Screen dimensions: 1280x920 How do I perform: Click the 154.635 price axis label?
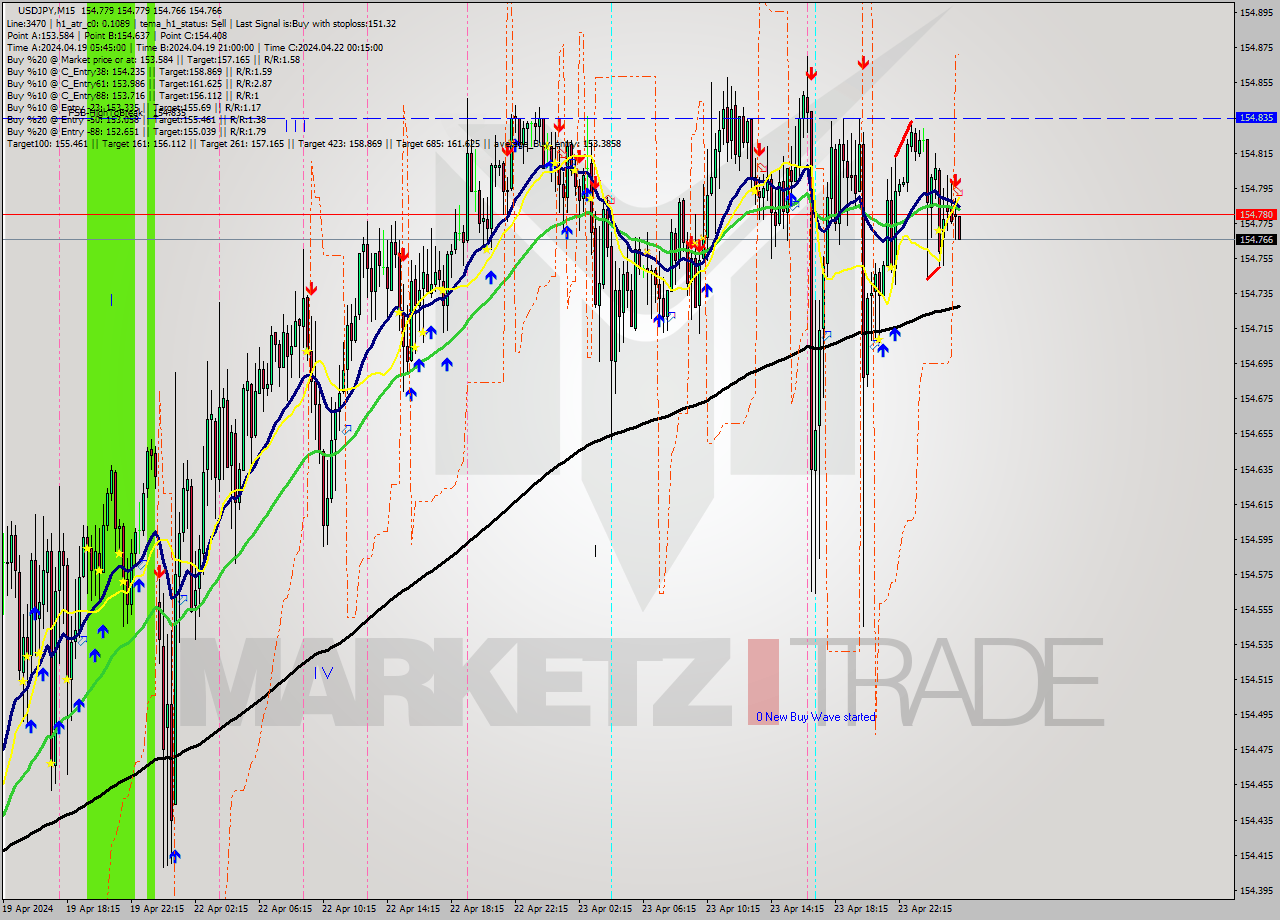pos(1256,469)
